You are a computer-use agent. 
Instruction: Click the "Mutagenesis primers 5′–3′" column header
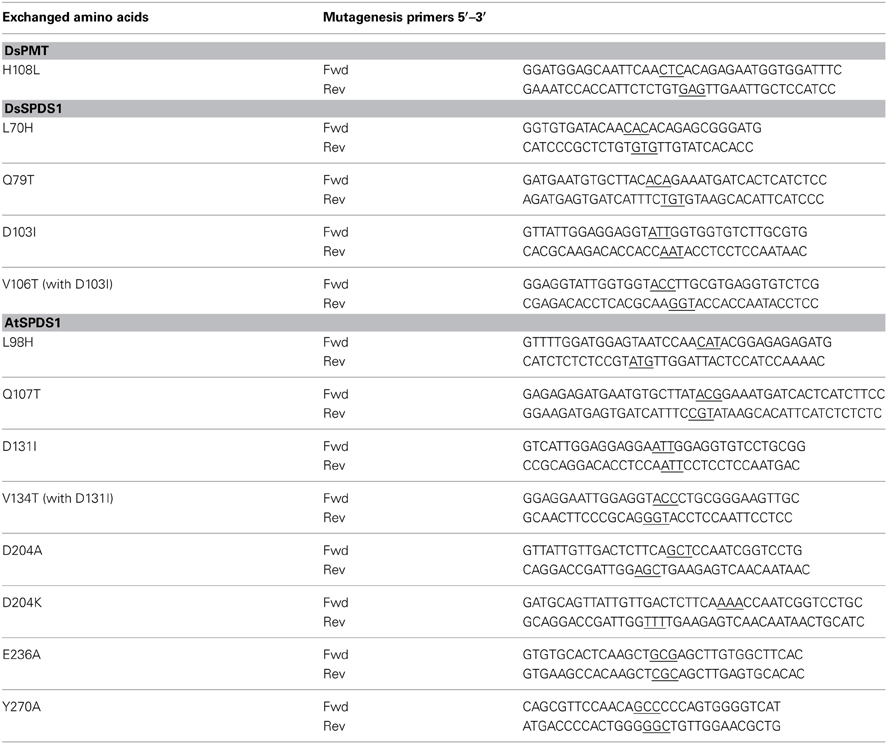pos(404,18)
